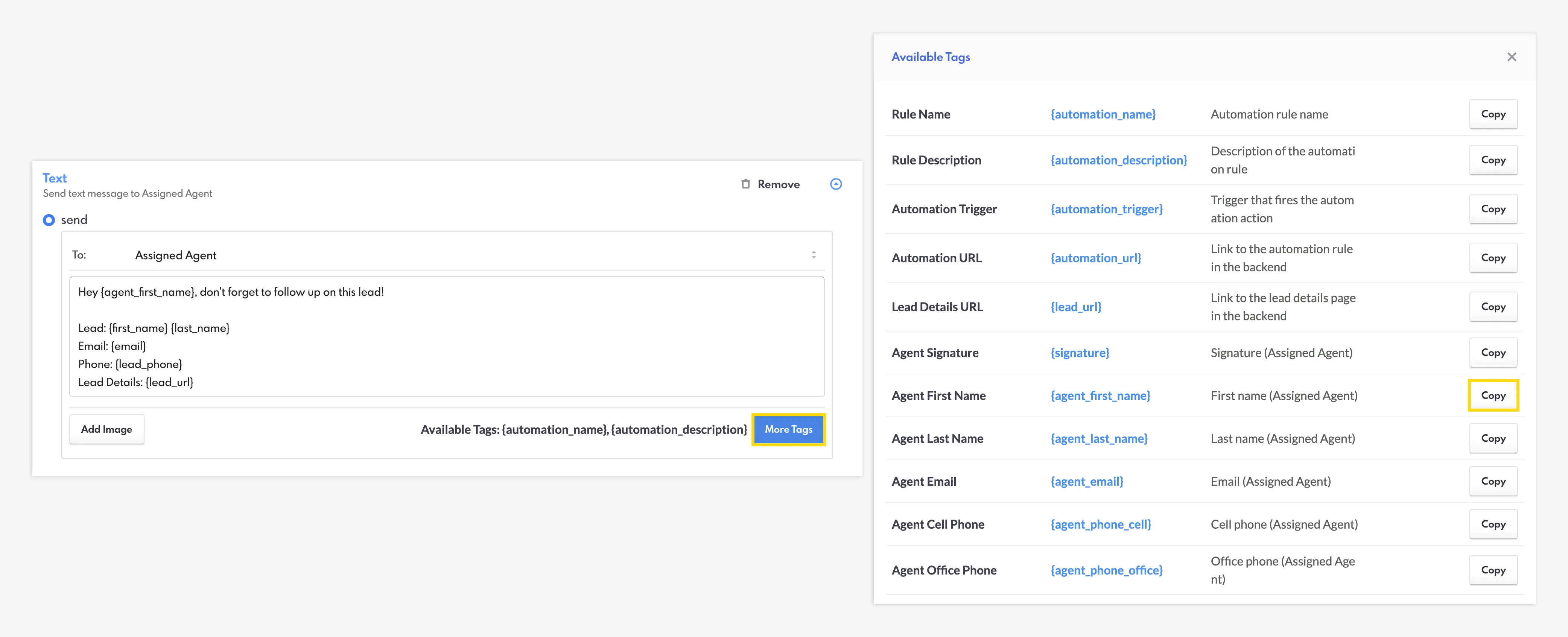The height and width of the screenshot is (637, 1568).
Task: Click the blue {agent_first_name} tag in the panel
Action: pyautogui.click(x=1101, y=396)
